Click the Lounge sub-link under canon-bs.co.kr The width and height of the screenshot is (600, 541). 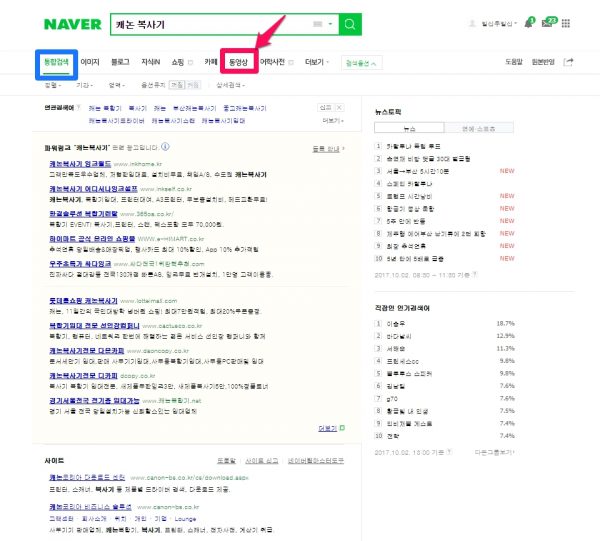[x=185, y=519]
